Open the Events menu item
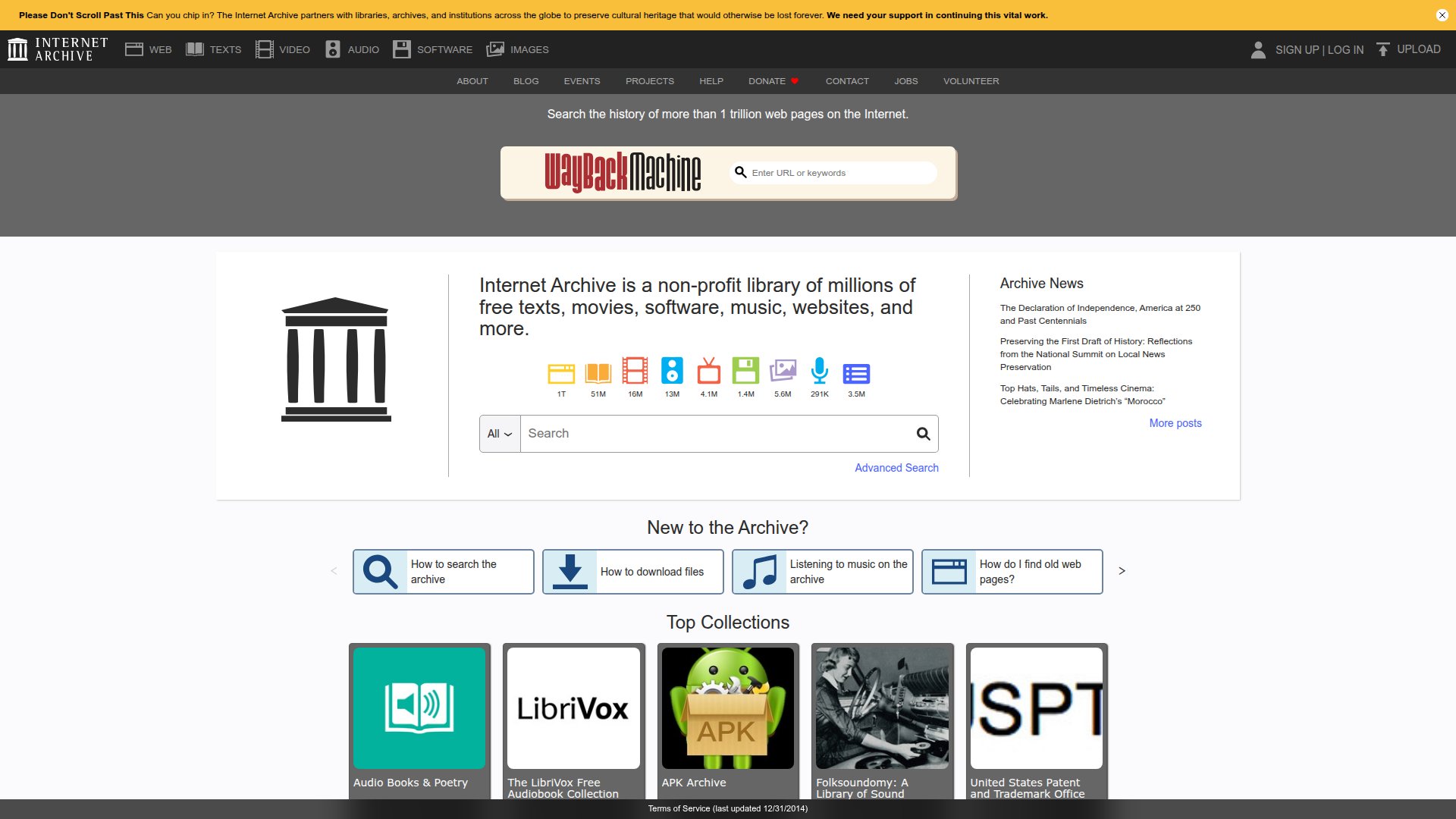 click(x=582, y=81)
